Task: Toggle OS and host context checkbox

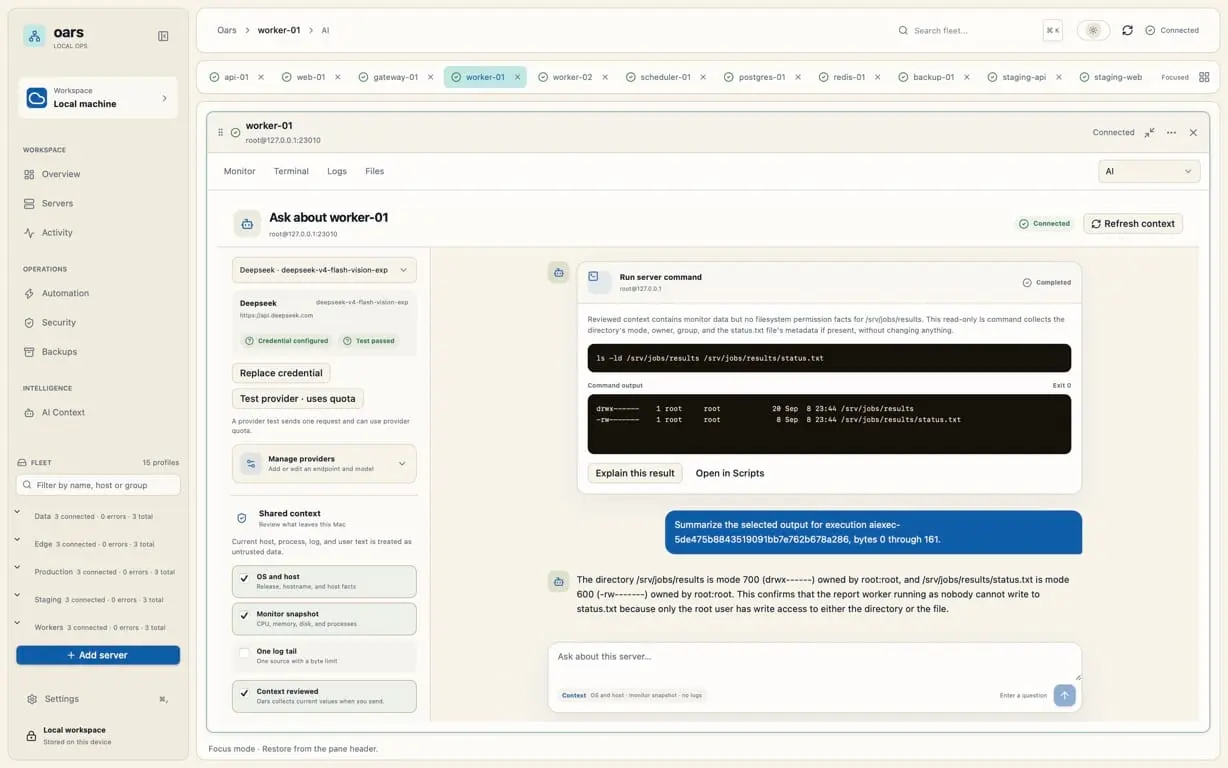Action: tap(244, 581)
